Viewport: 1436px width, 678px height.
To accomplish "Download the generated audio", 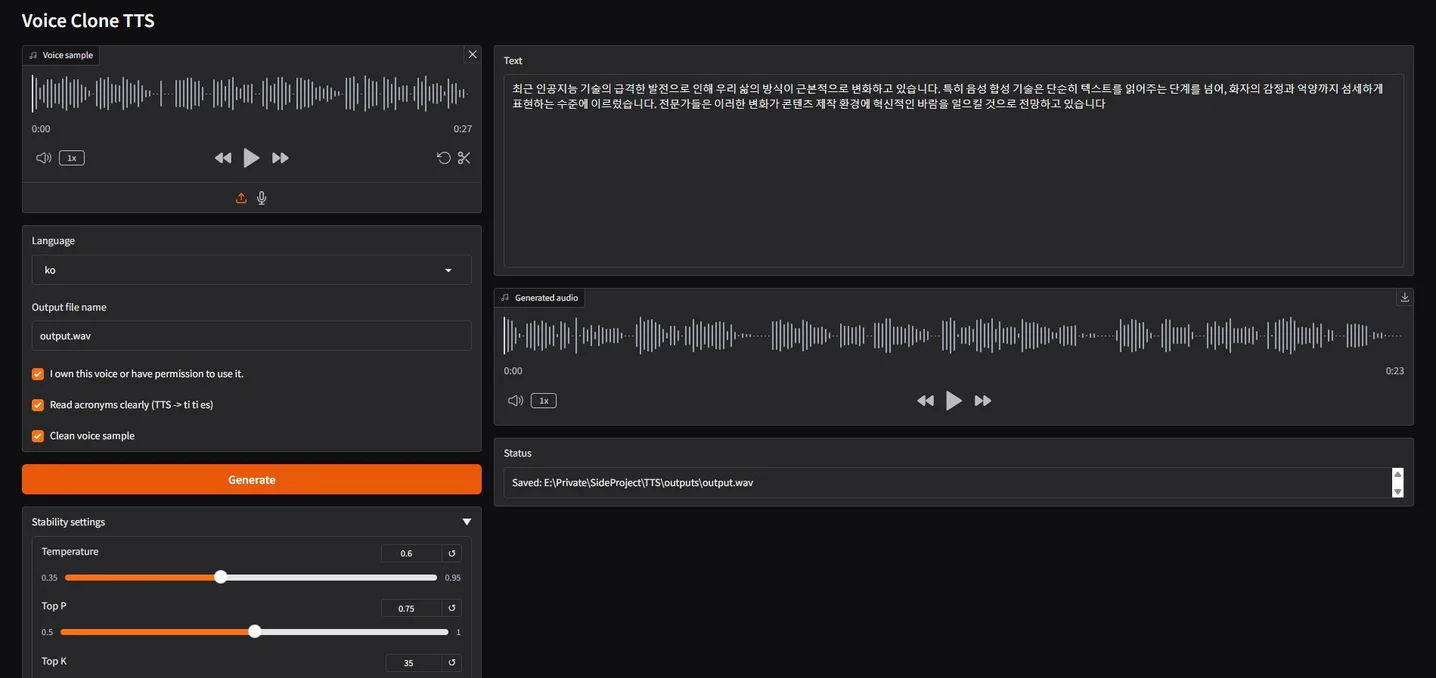I will click(x=1404, y=297).
